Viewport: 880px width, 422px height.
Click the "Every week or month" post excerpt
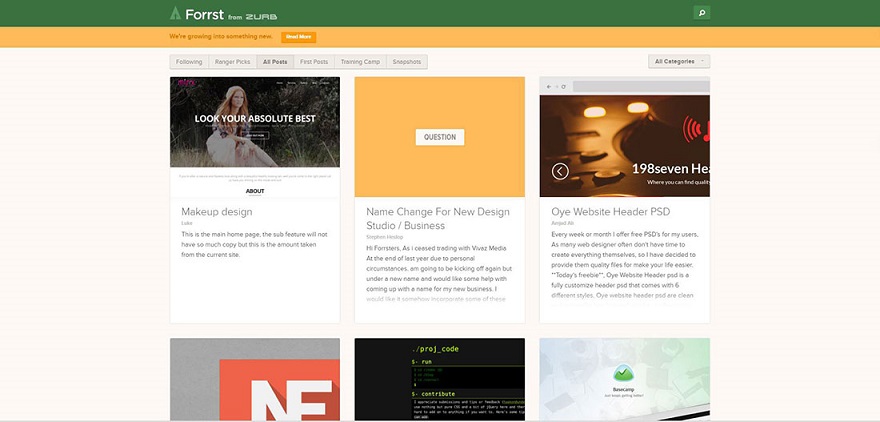tap(624, 265)
